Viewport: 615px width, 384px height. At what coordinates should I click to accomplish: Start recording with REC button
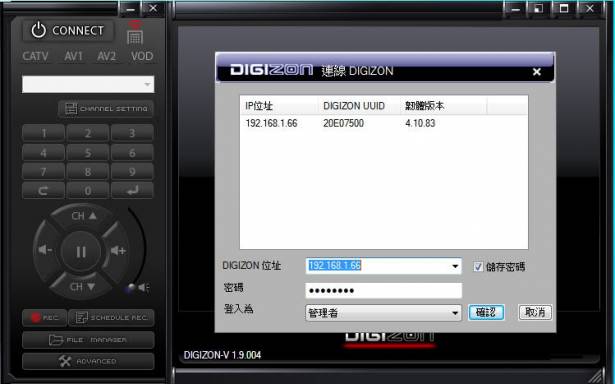click(44, 317)
